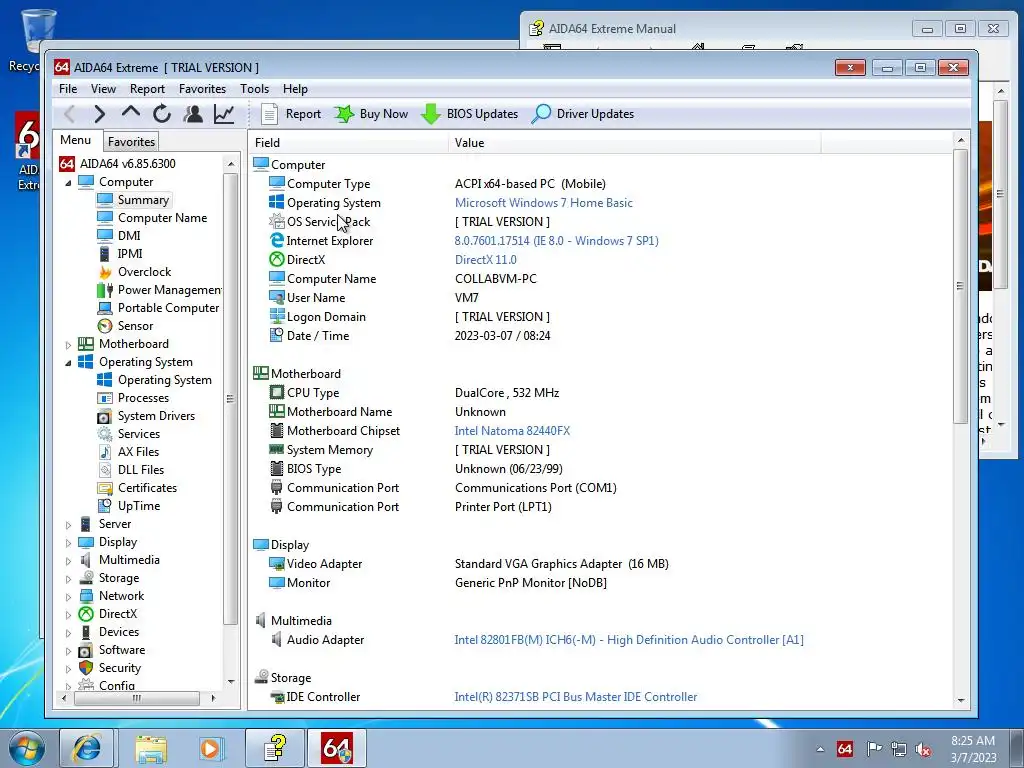Open the Tools menu
The width and height of the screenshot is (1024, 768).
255,89
